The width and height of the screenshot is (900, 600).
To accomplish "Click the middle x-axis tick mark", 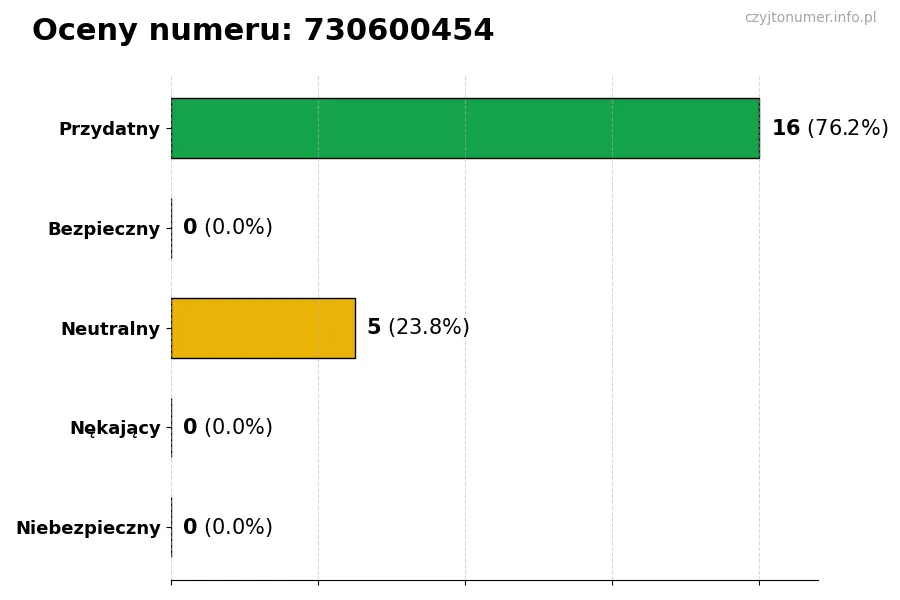I will (x=465, y=581).
